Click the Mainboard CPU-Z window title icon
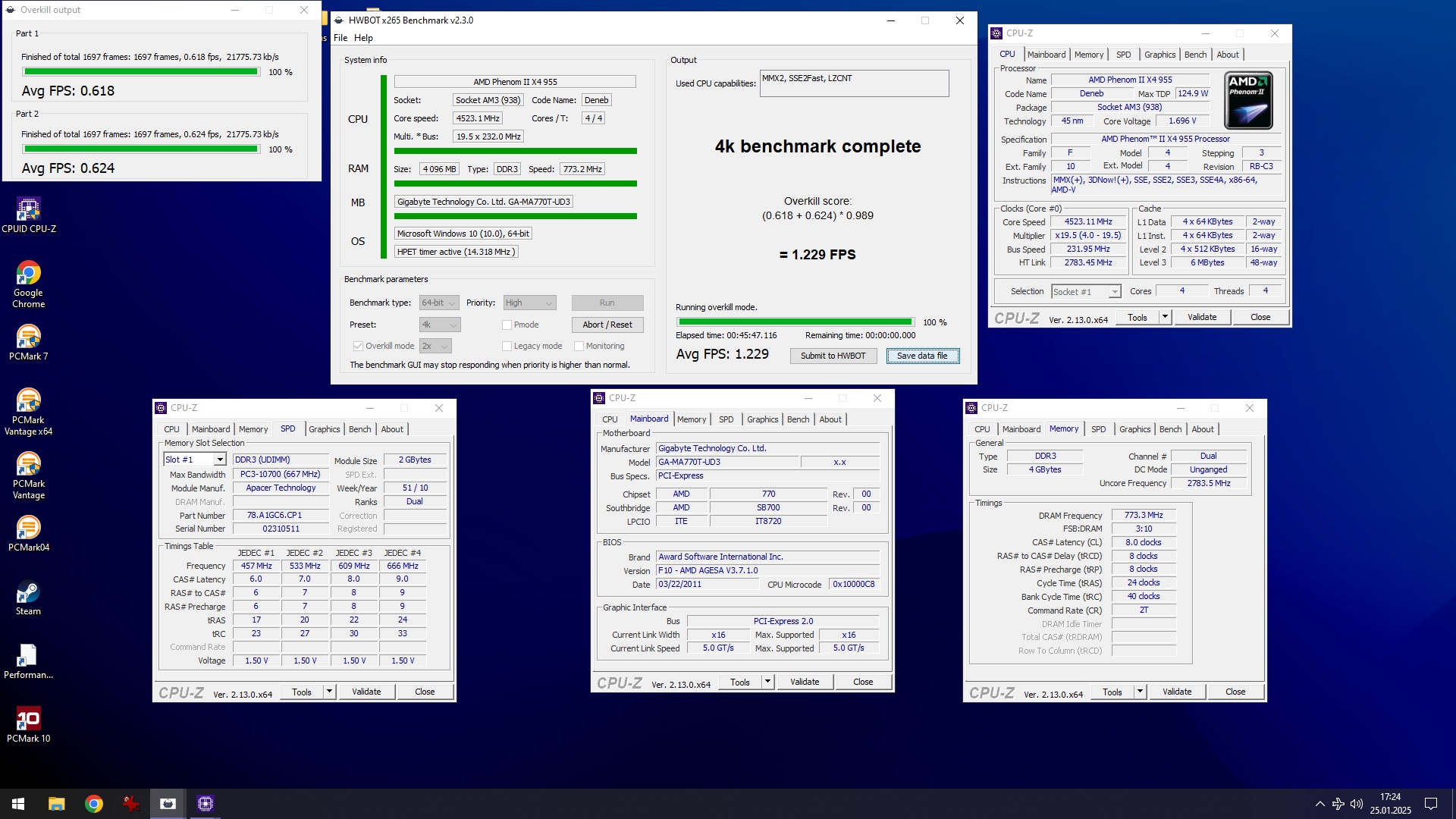This screenshot has height=819, width=1456. coord(599,398)
